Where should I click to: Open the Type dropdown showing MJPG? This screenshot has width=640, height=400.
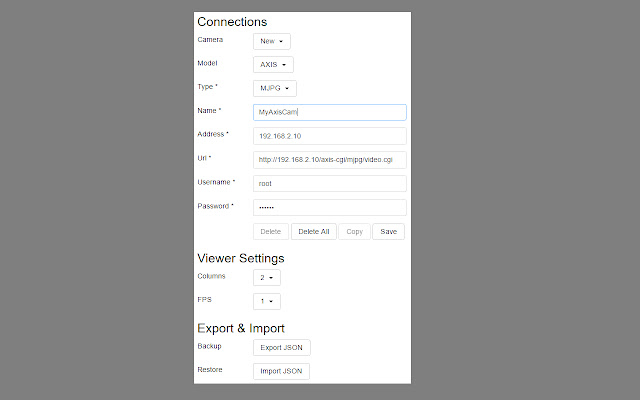(274, 88)
